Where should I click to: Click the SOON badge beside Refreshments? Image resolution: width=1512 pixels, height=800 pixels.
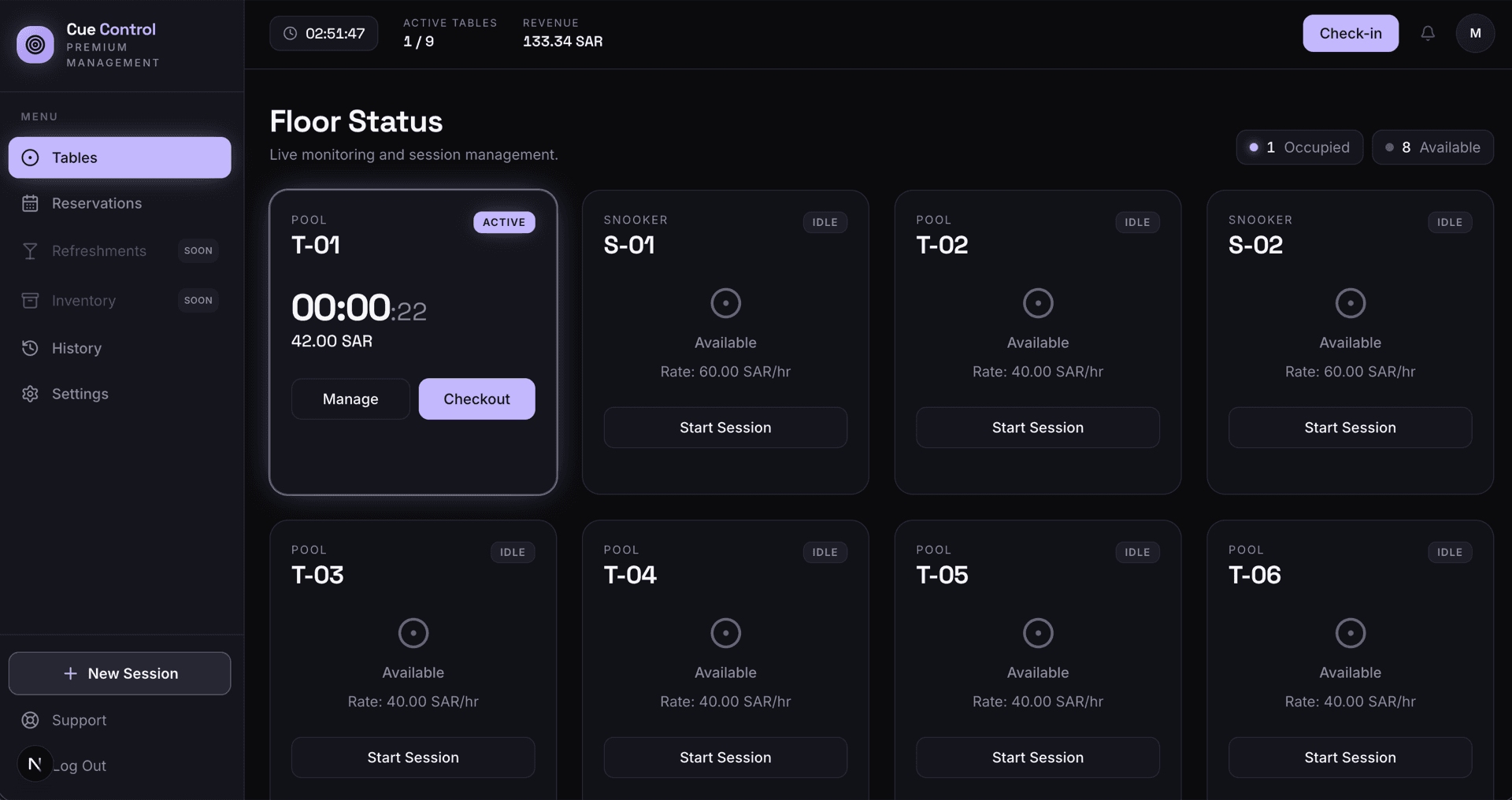click(x=198, y=250)
